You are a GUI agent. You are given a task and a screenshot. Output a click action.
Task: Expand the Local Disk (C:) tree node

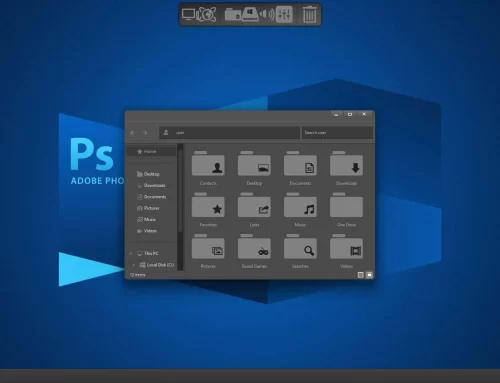[x=134, y=265]
